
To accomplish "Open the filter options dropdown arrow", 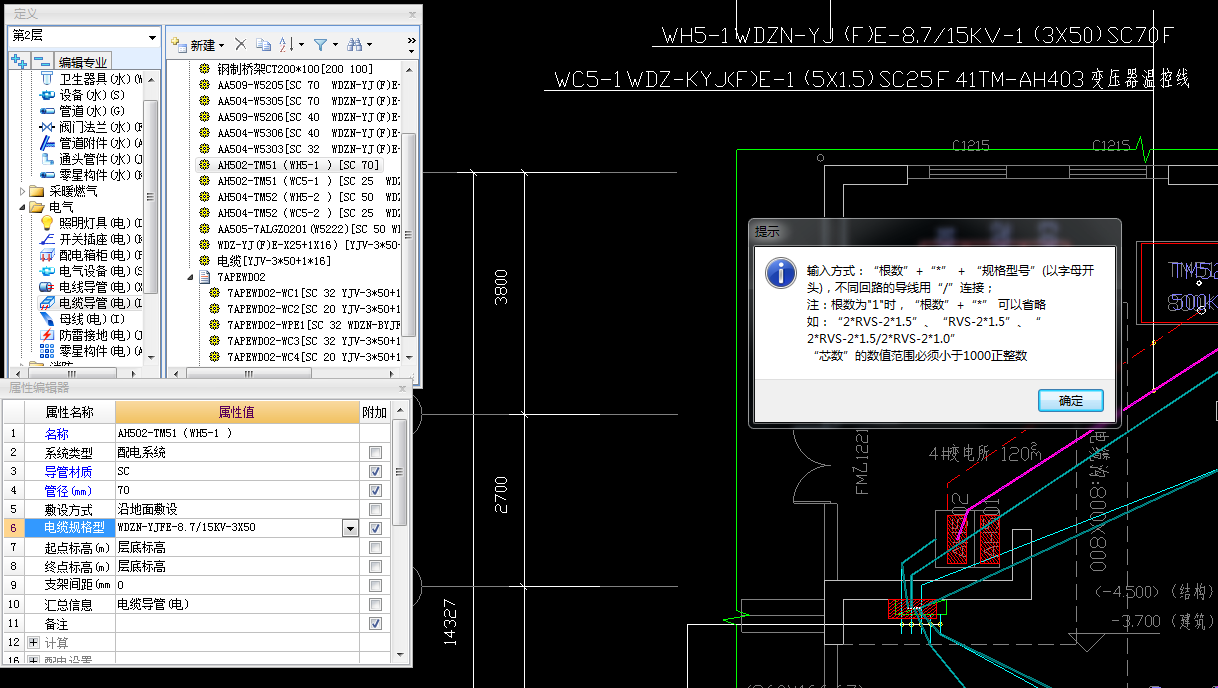I will [335, 45].
